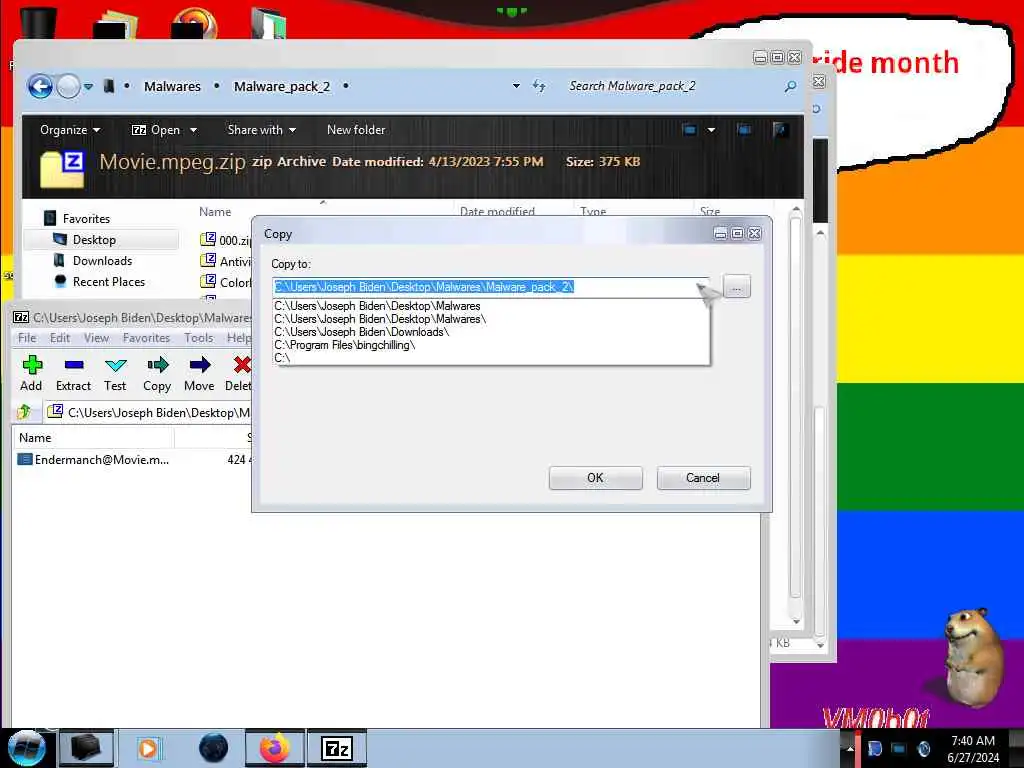Show hidden tray icons arrow
Screen dimensions: 1024x768
click(x=850, y=748)
